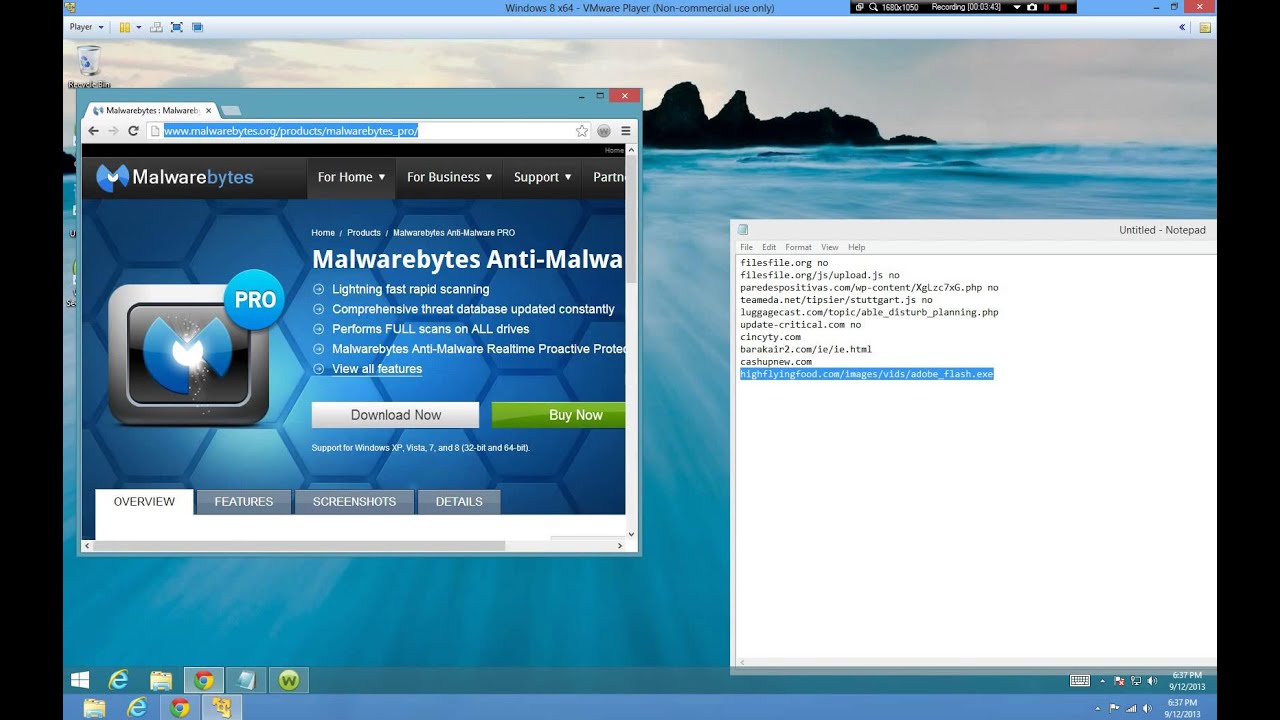Screen dimensions: 1280x720
Task: Click the View all features link
Action: (377, 369)
